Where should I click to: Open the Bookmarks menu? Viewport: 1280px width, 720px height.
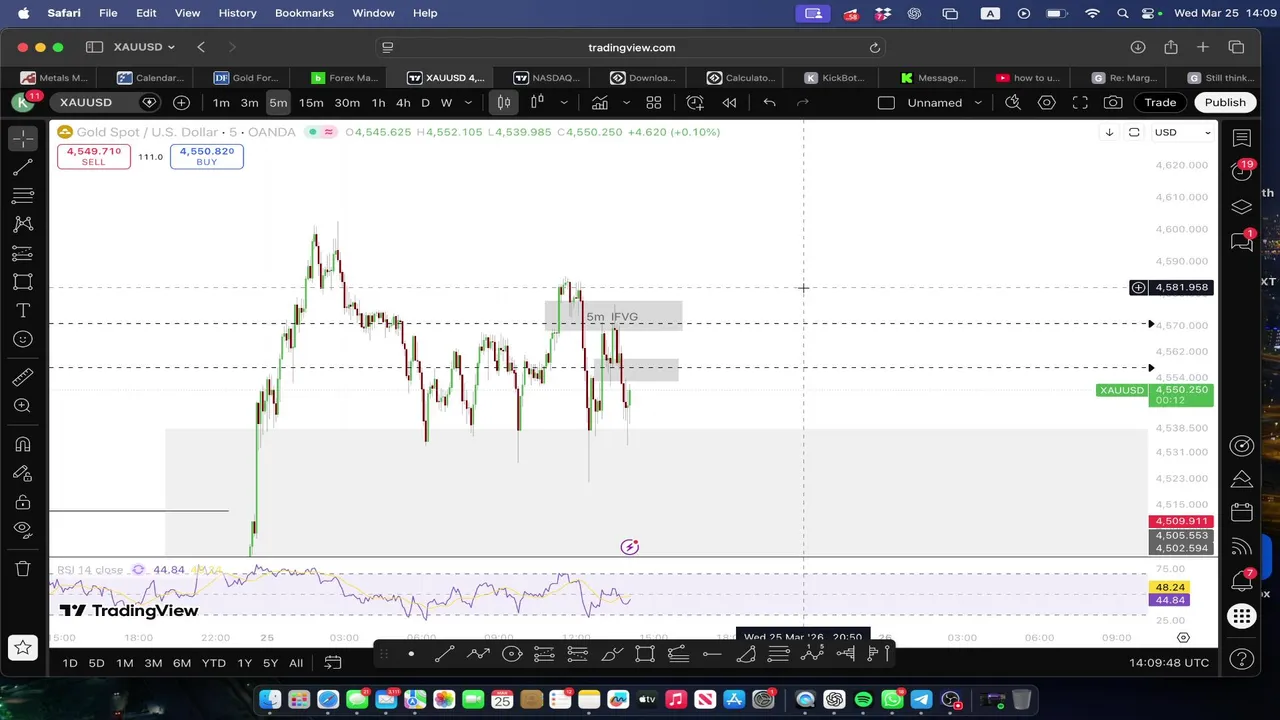[304, 13]
